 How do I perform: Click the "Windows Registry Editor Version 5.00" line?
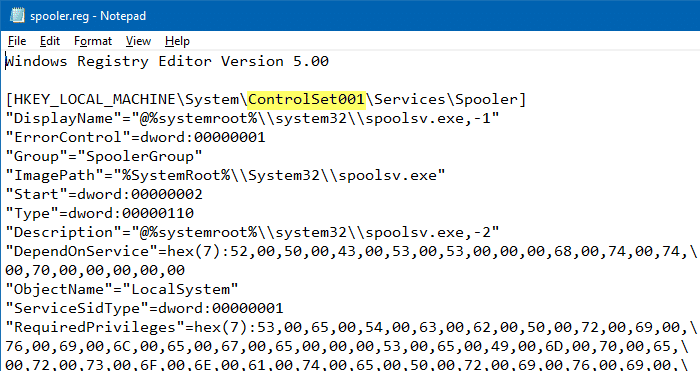(x=167, y=61)
